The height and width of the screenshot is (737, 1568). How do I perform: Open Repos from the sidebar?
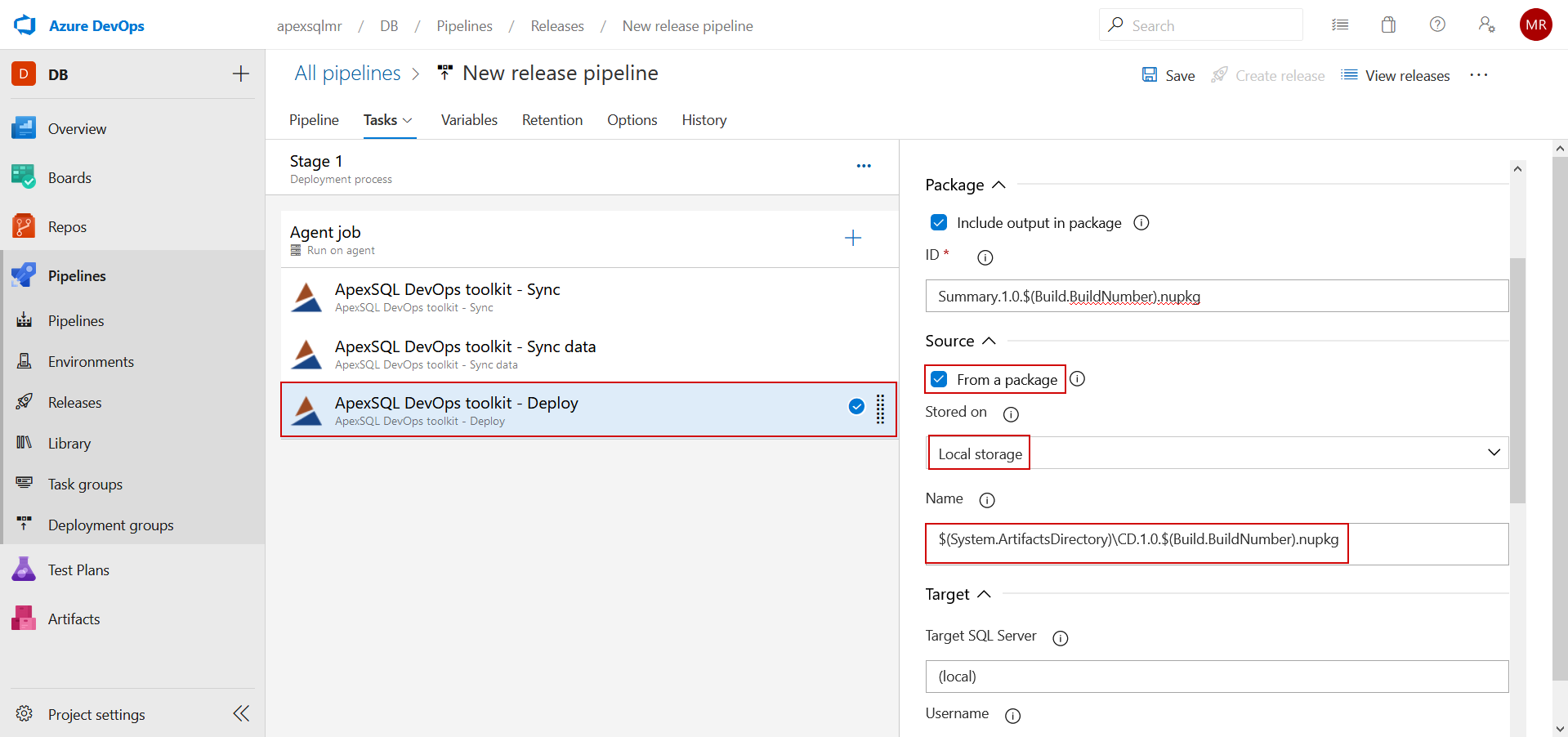[67, 227]
